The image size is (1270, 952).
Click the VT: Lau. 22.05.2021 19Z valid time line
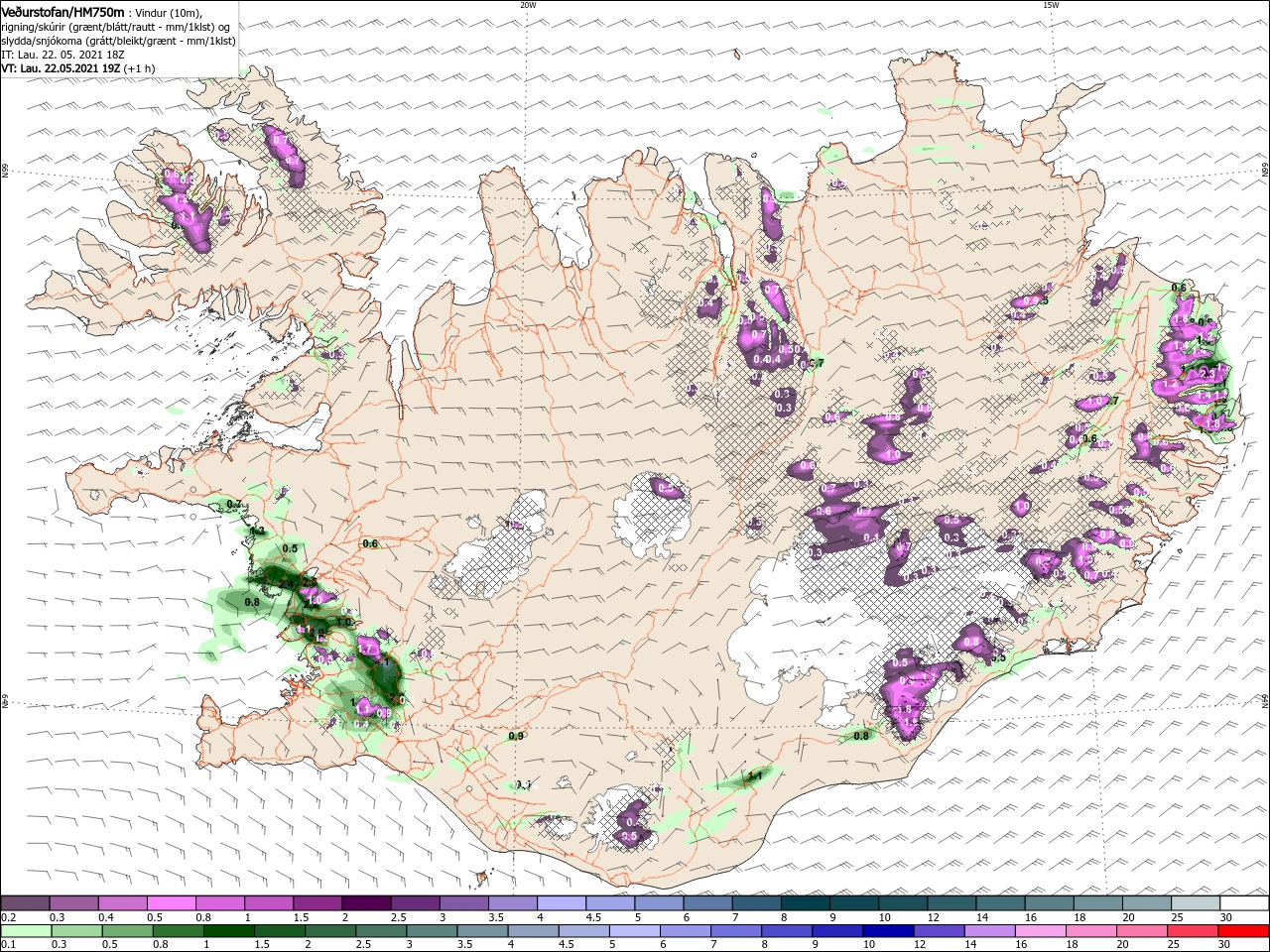[77, 69]
